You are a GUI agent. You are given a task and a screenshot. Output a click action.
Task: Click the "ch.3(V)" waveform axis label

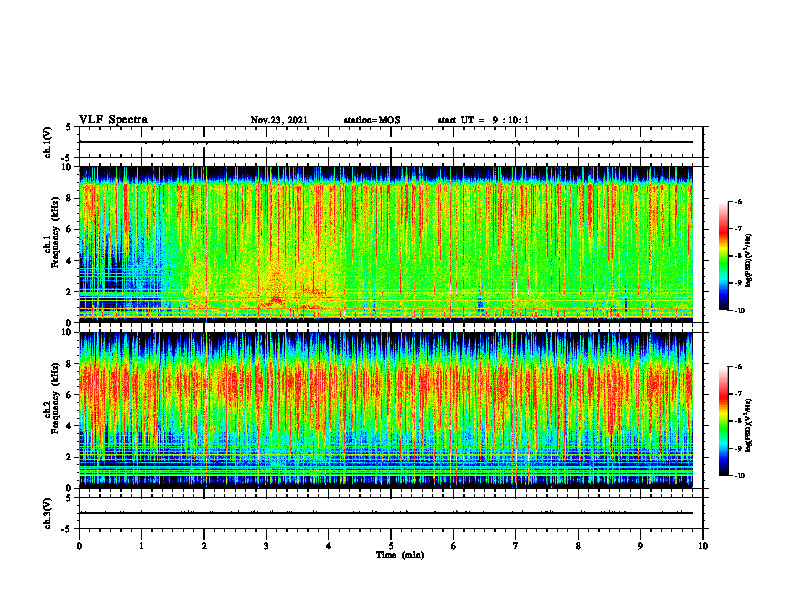click(x=48, y=513)
